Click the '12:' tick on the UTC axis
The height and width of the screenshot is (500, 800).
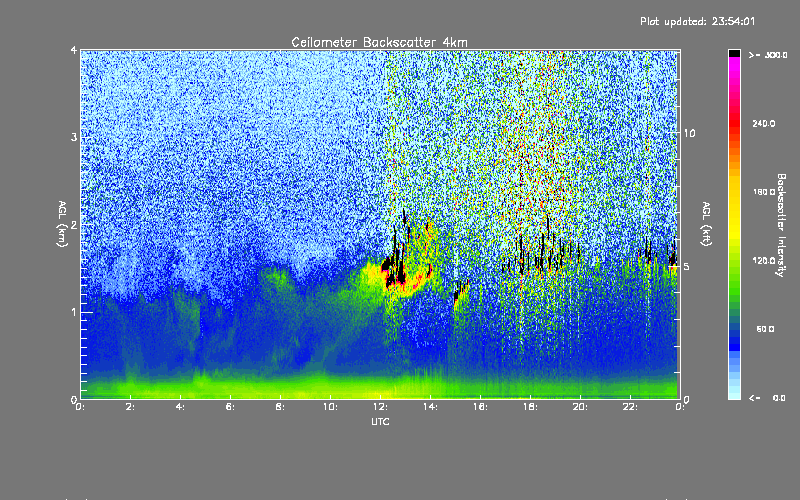click(x=381, y=407)
